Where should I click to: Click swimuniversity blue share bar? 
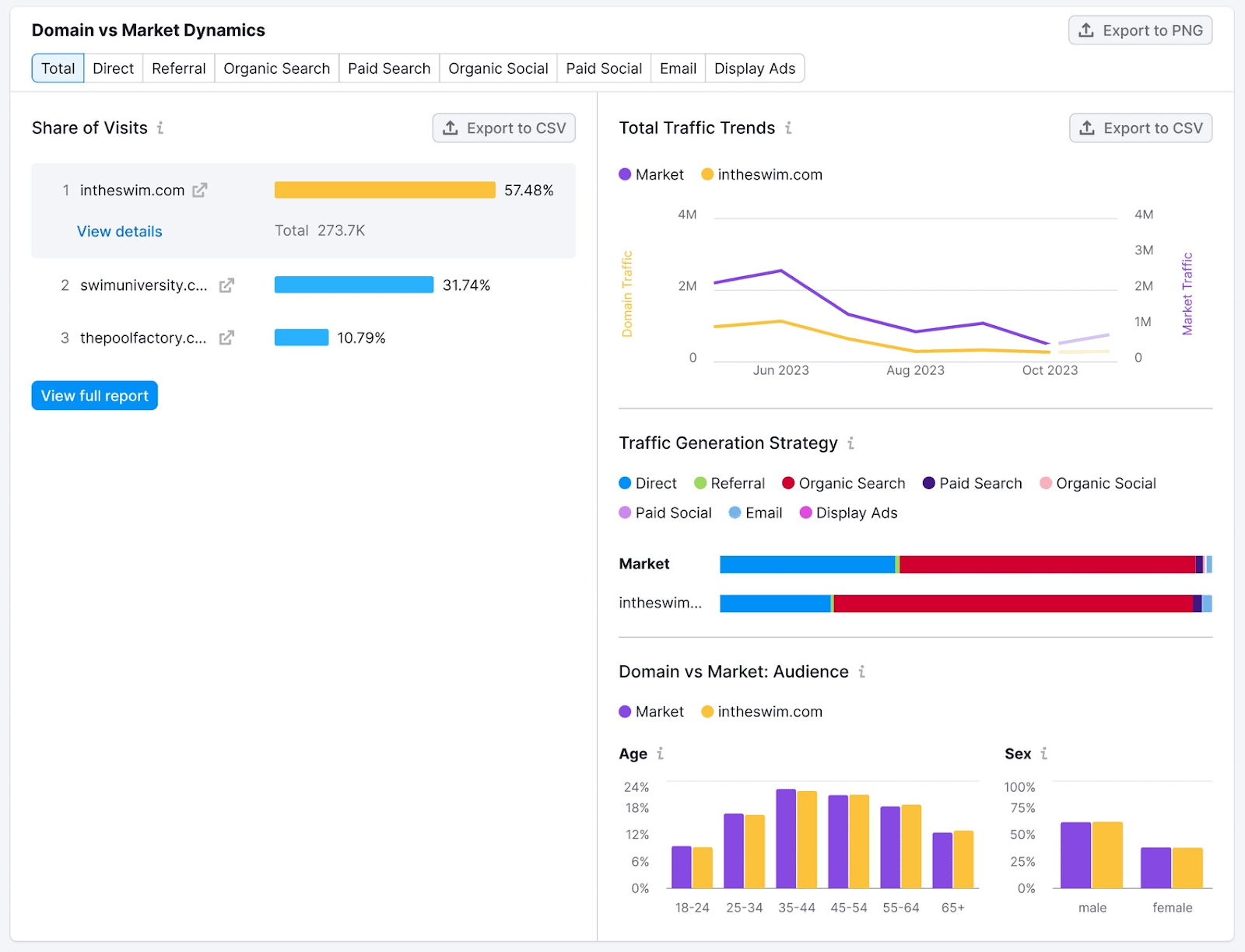354,285
